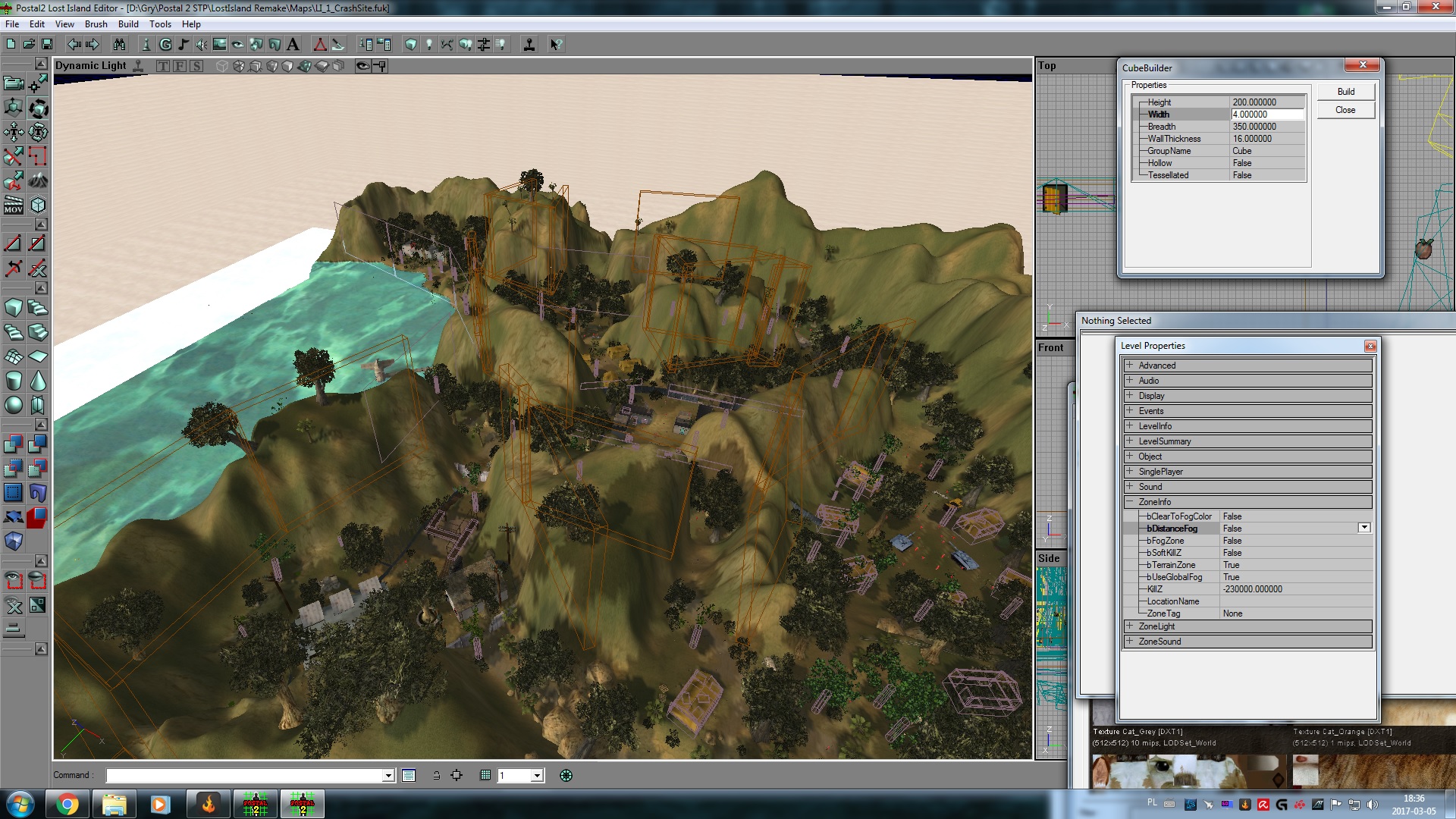Viewport: 1456px width, 819px height.
Task: Click the Play Map joystick toolbar icon
Action: 529,44
